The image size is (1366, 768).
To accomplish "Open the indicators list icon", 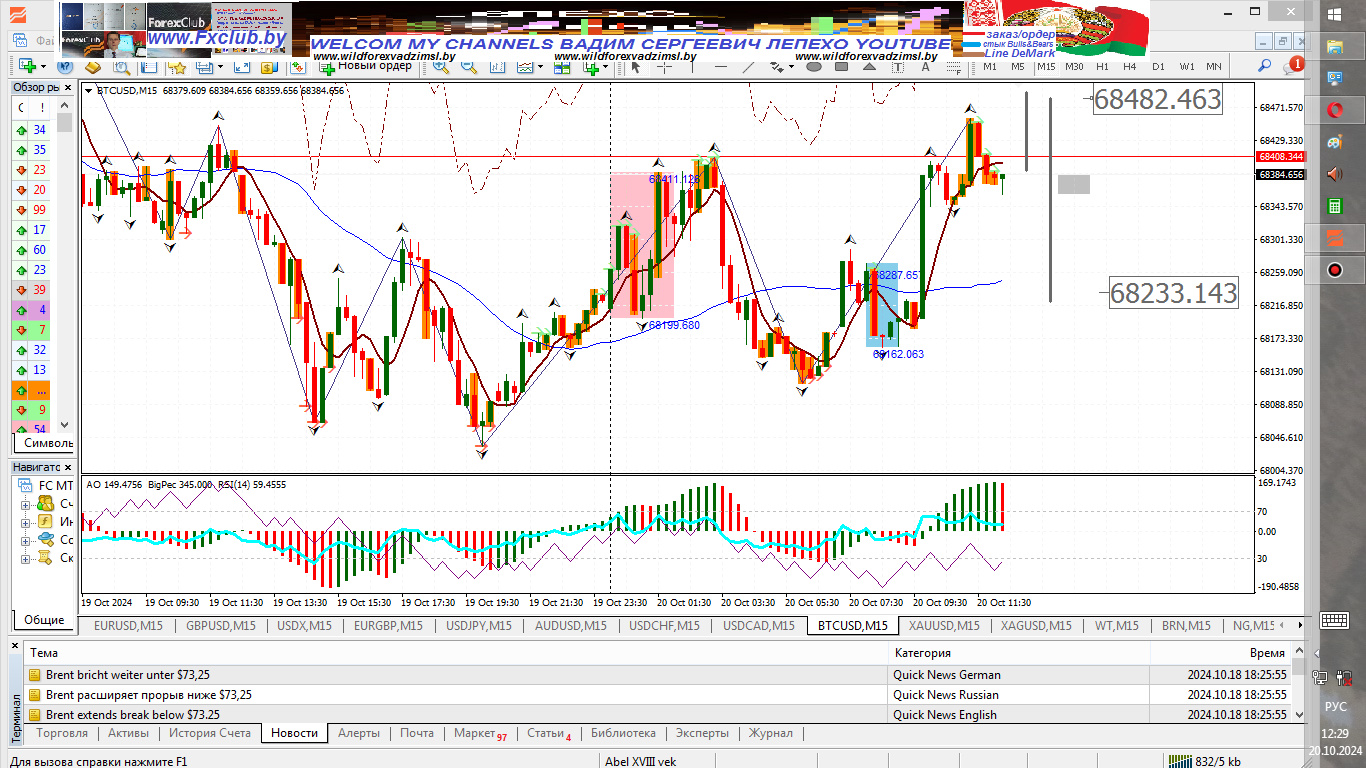I will click(524, 66).
